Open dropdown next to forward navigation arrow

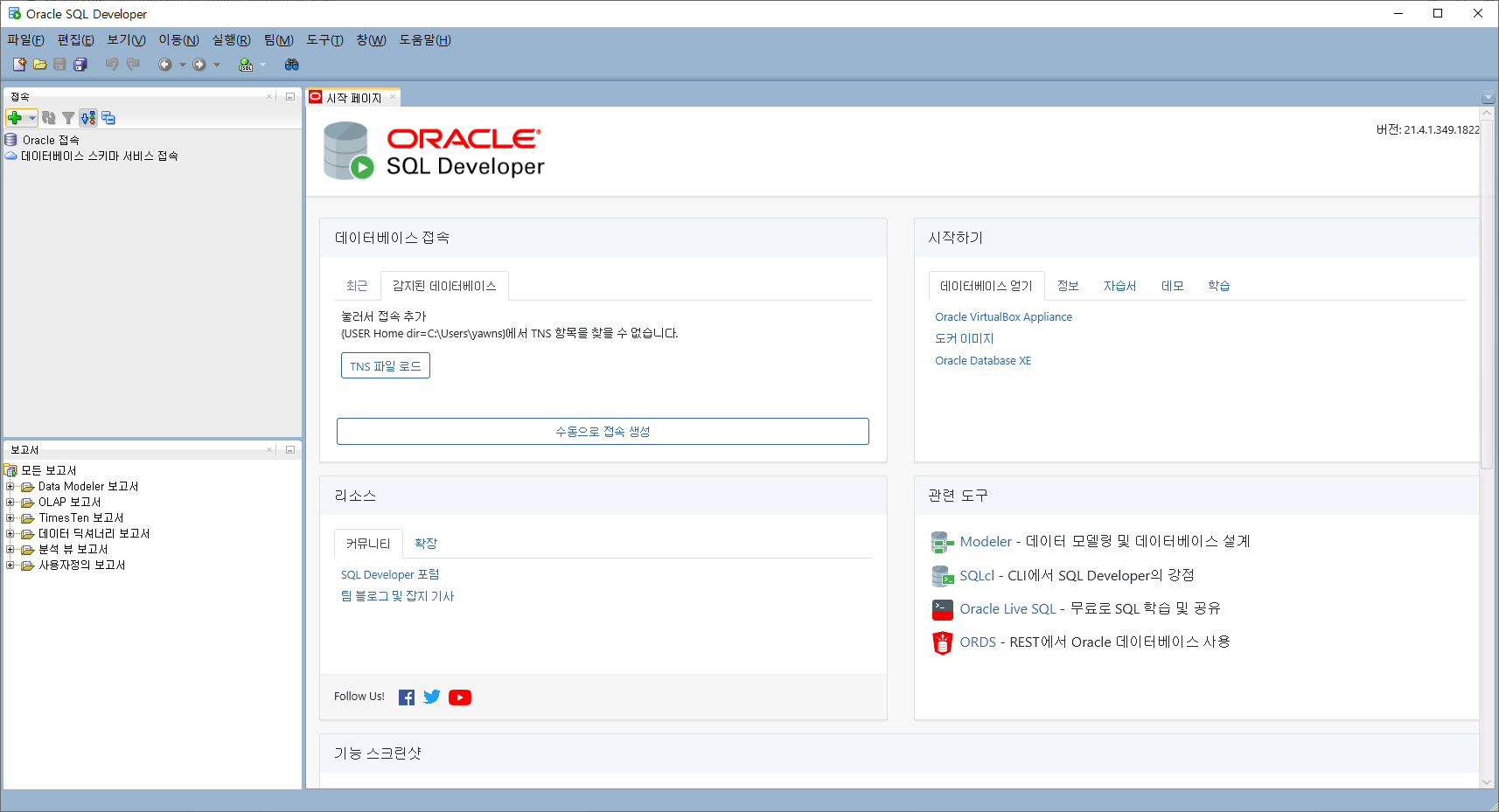(217, 65)
